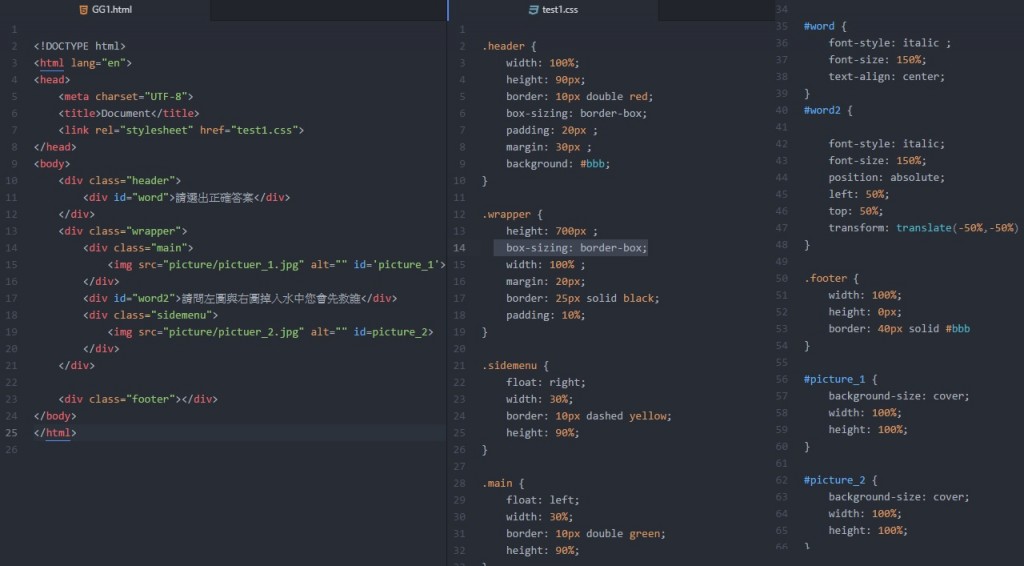
Task: Click the '#picture_1 {' selector line
Action: pos(840,379)
